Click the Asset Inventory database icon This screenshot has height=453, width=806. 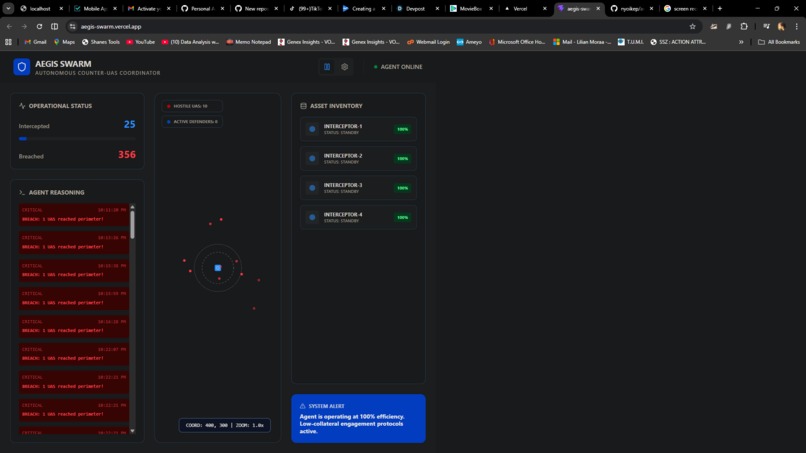(303, 106)
